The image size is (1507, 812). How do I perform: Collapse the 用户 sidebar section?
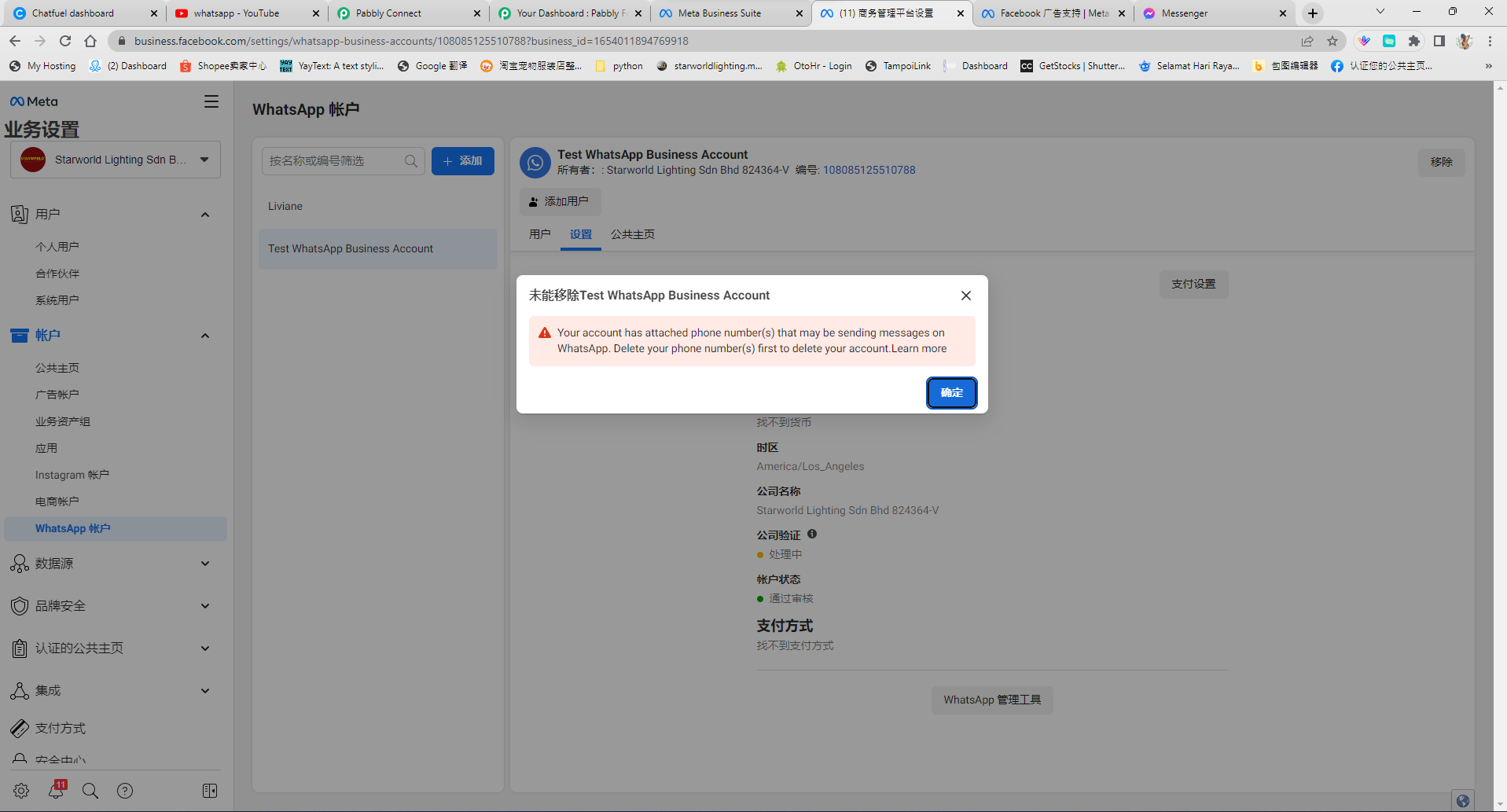[x=205, y=215]
